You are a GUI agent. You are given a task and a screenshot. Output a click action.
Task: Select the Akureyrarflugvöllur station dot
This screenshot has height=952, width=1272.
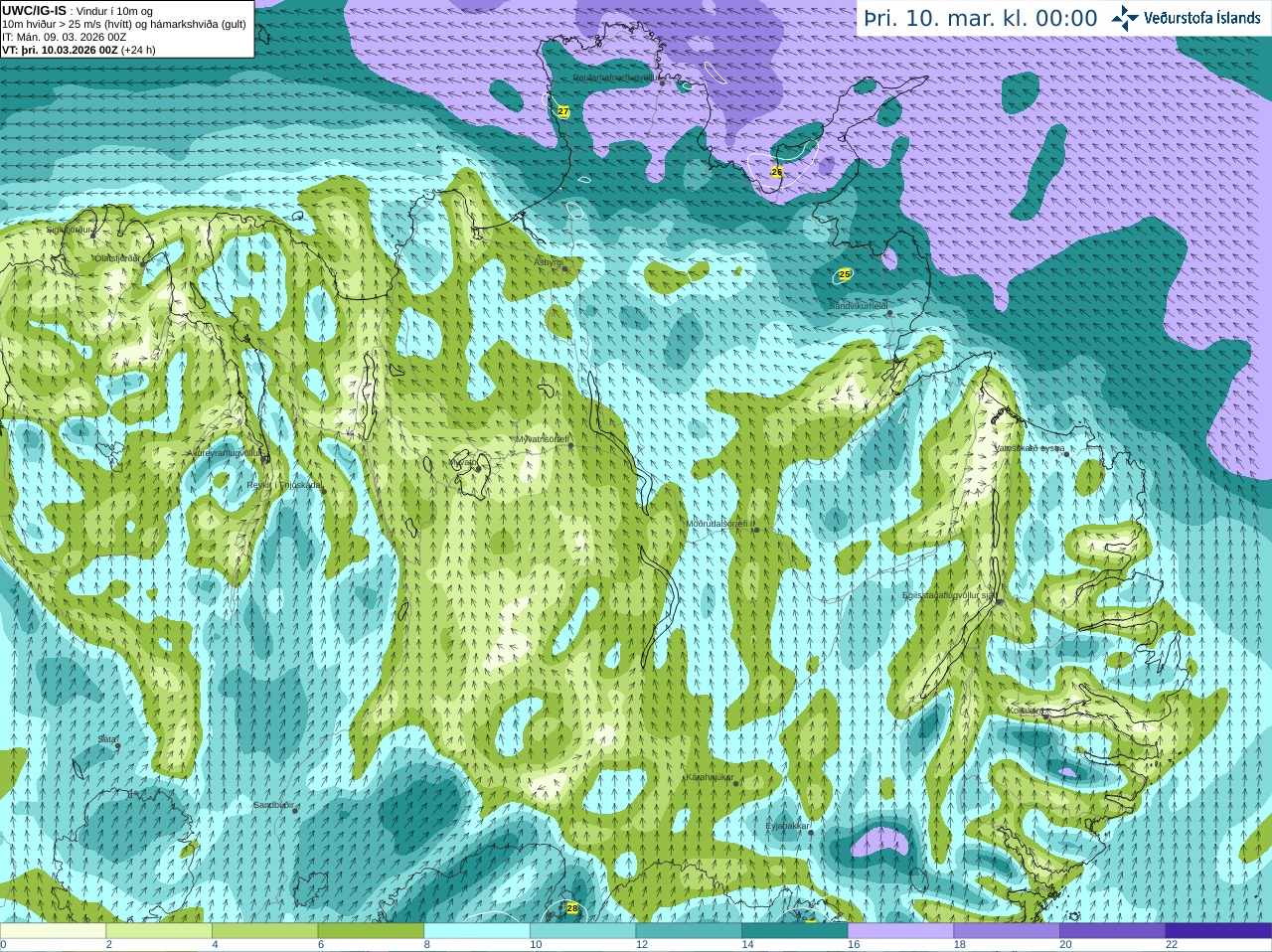pyautogui.click(x=265, y=459)
